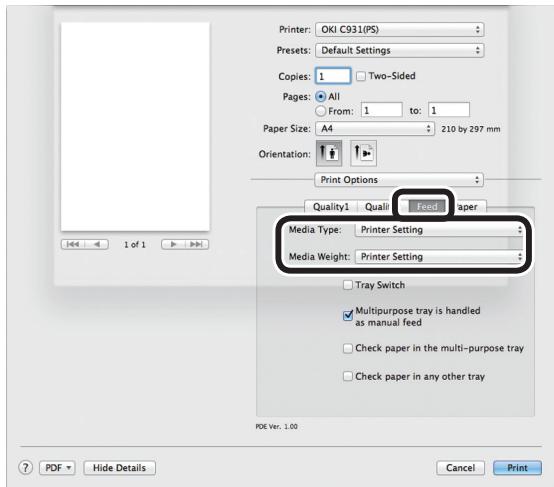The height and width of the screenshot is (487, 554).
Task: Jump to last preview page
Action: [x=197, y=244]
